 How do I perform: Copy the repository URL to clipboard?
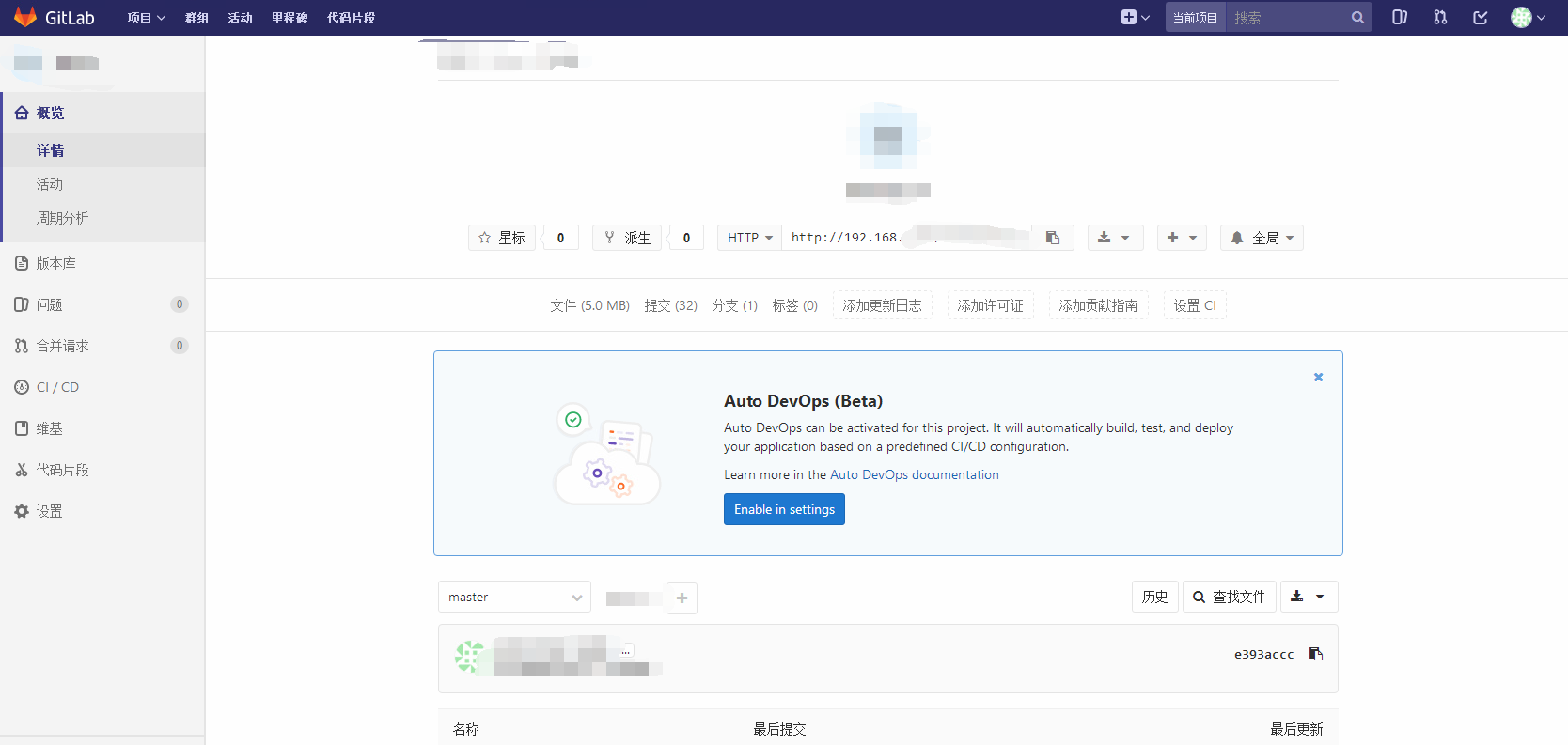point(1054,238)
